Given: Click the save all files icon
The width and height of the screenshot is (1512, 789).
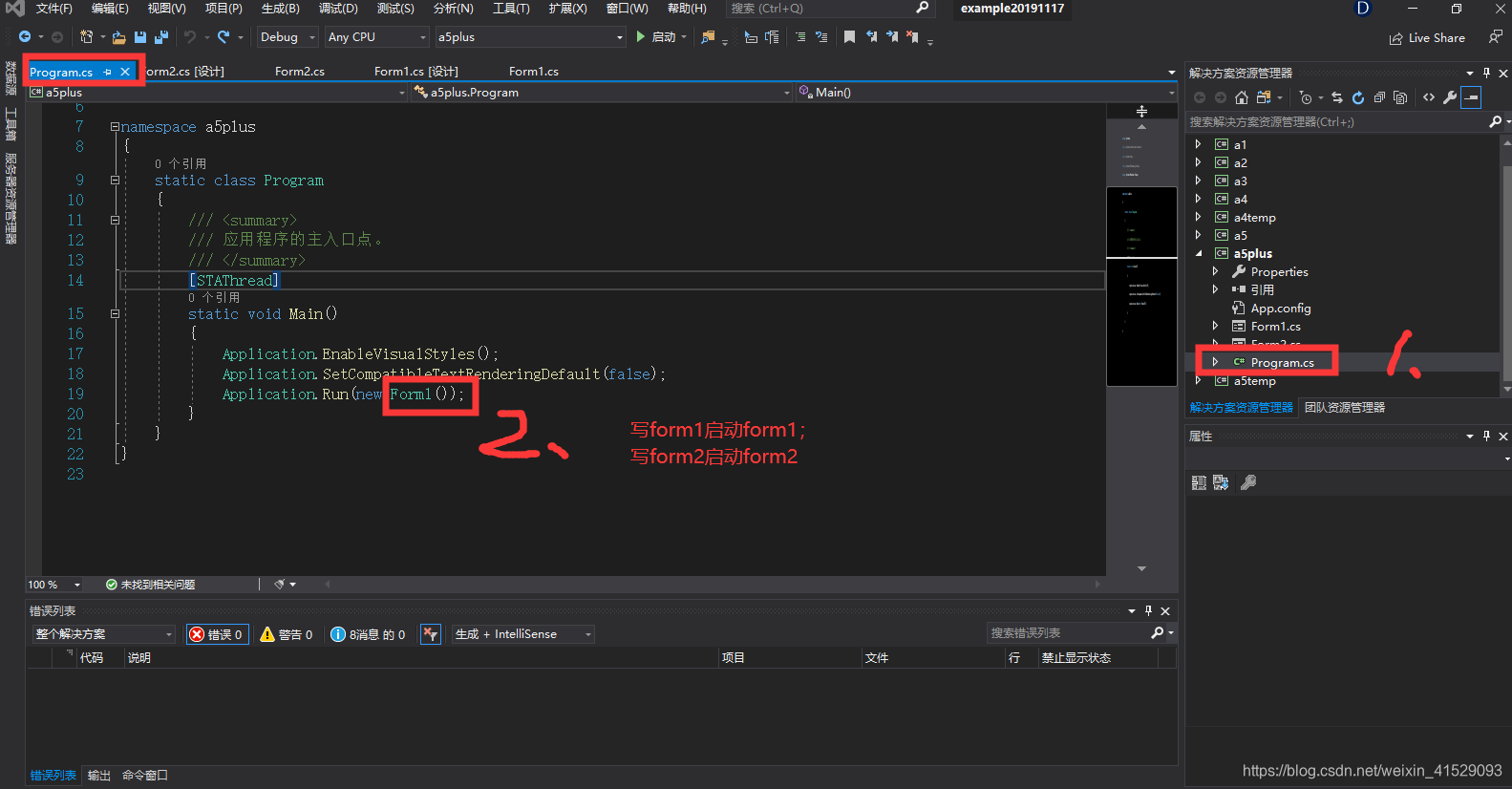Looking at the screenshot, I should (x=160, y=37).
